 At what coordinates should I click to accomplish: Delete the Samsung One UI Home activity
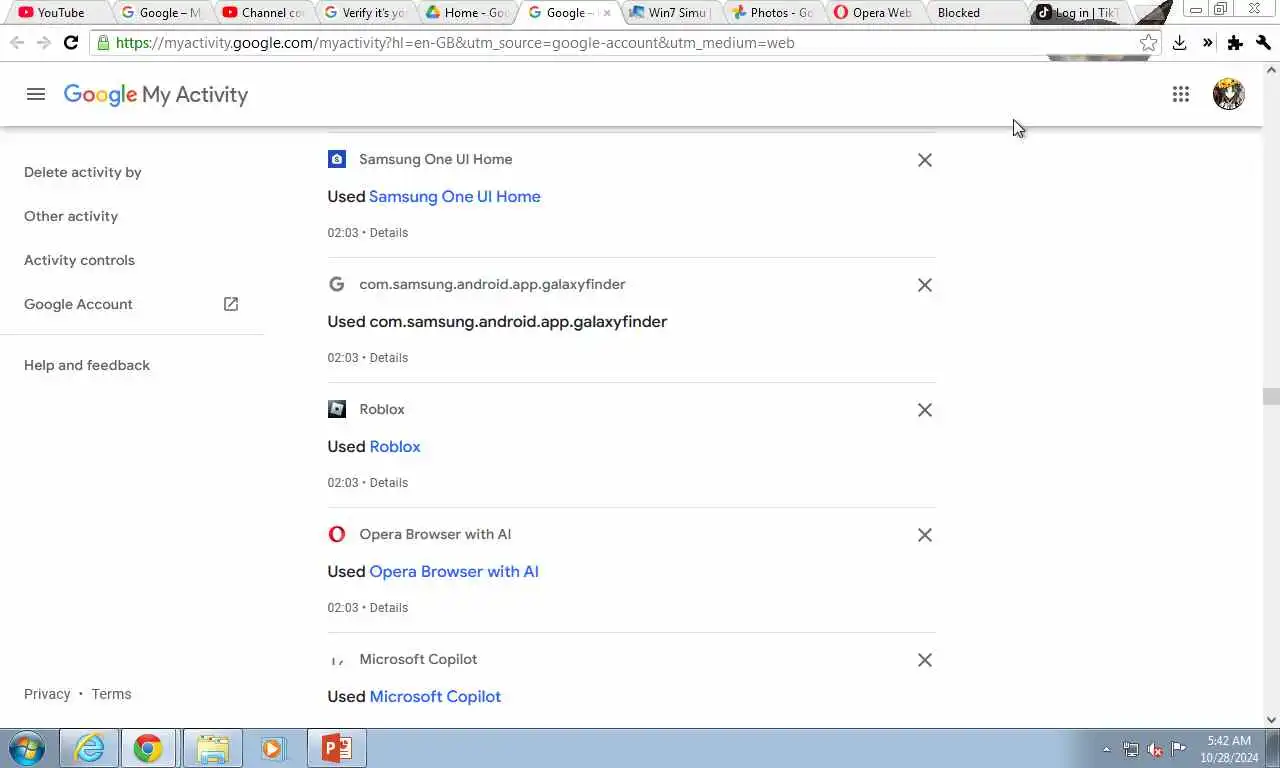coord(925,160)
